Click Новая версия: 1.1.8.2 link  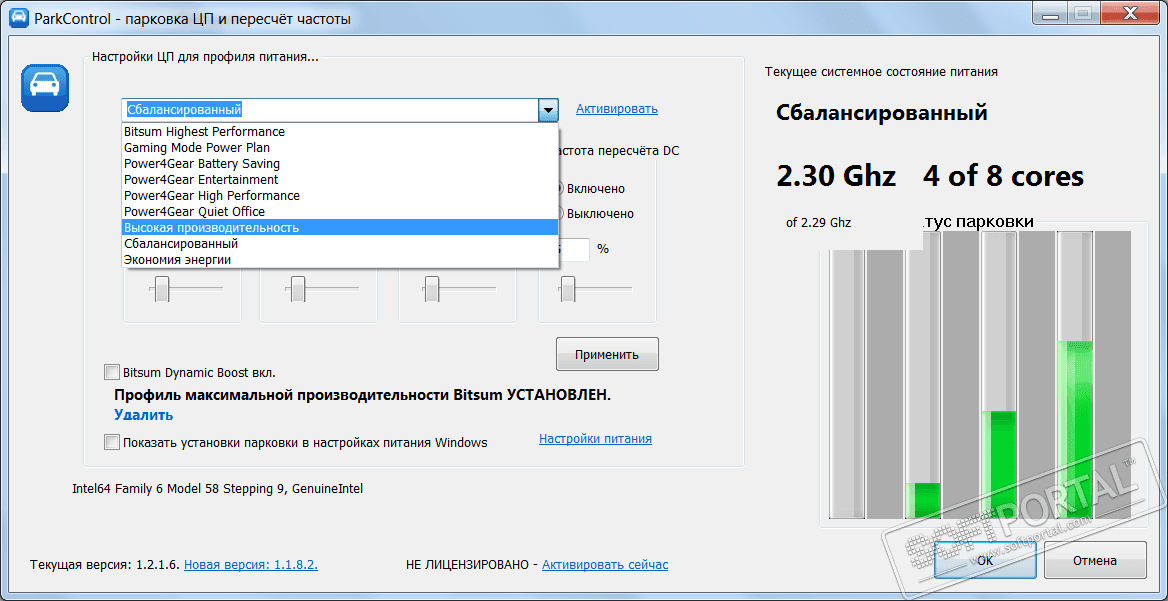point(251,565)
